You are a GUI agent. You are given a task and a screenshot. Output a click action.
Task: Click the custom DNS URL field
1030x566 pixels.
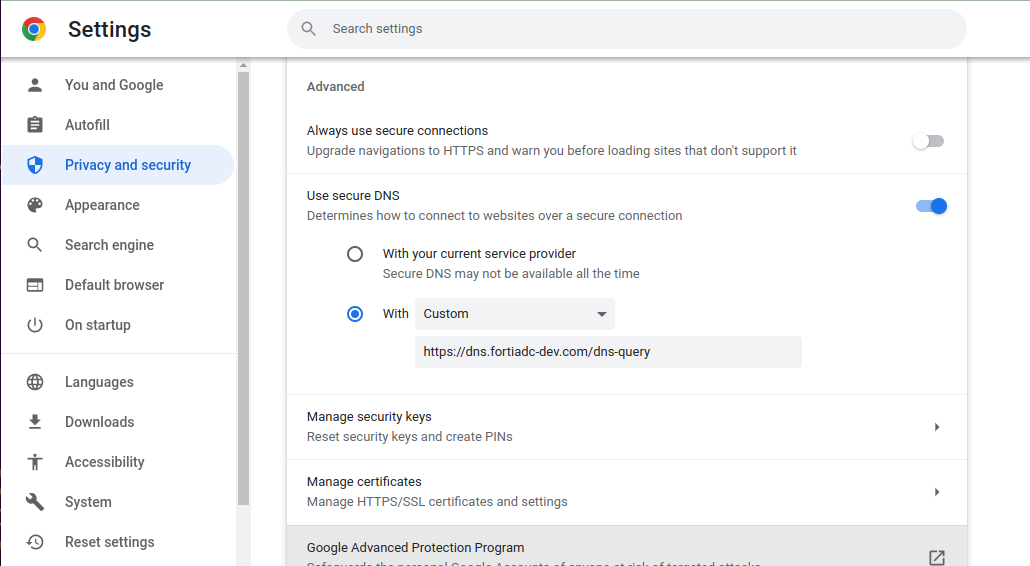point(608,352)
